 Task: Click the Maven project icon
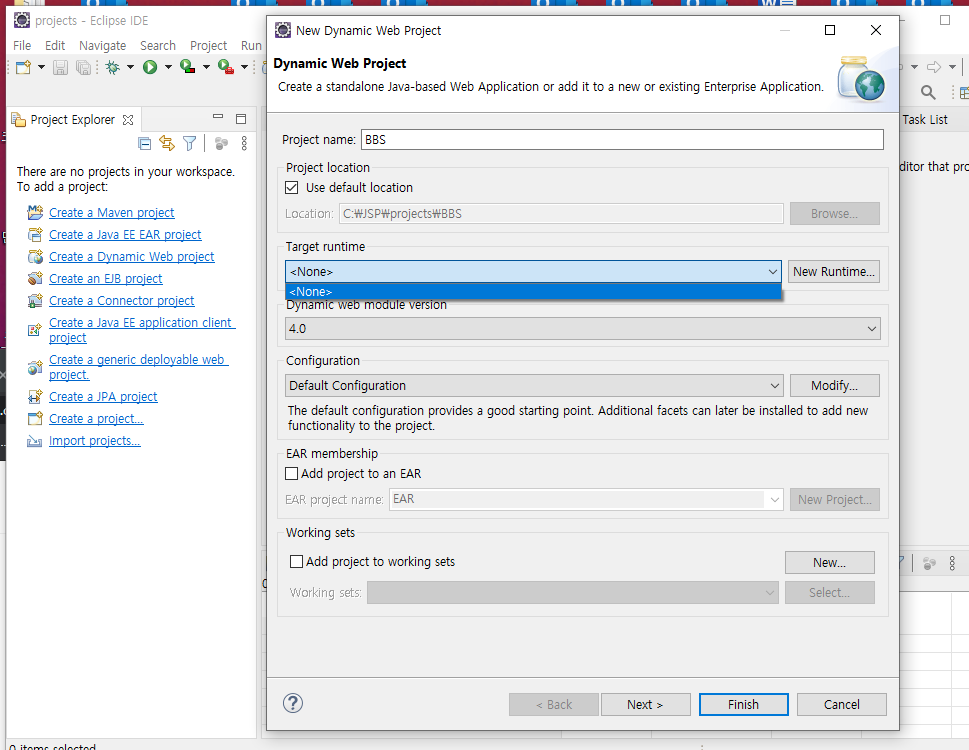pos(35,213)
